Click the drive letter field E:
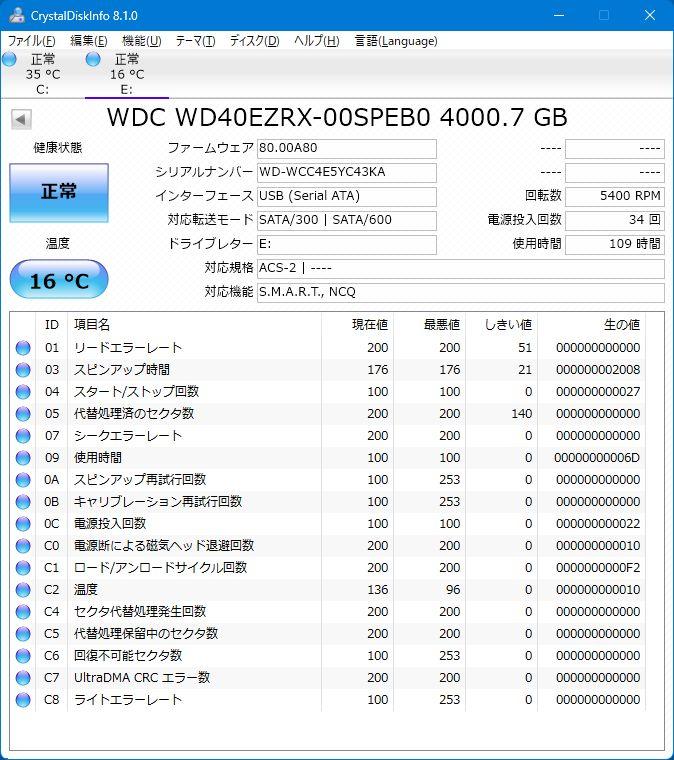Image resolution: width=674 pixels, height=760 pixels. 346,244
